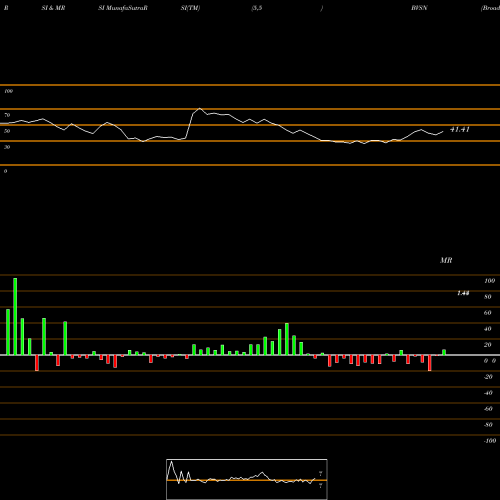Viewport: 500px width, 500px height.
Task: Click the mini overview chart thumbnail
Action: tap(247, 479)
